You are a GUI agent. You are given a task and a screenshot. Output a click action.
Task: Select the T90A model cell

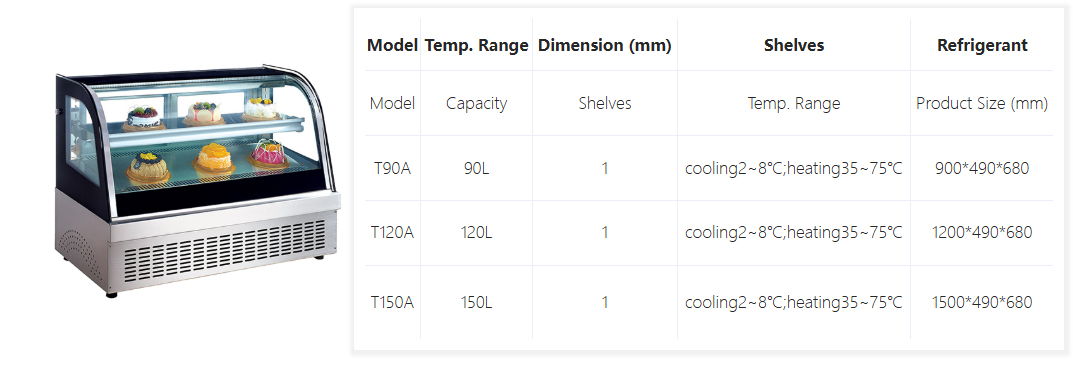point(392,168)
